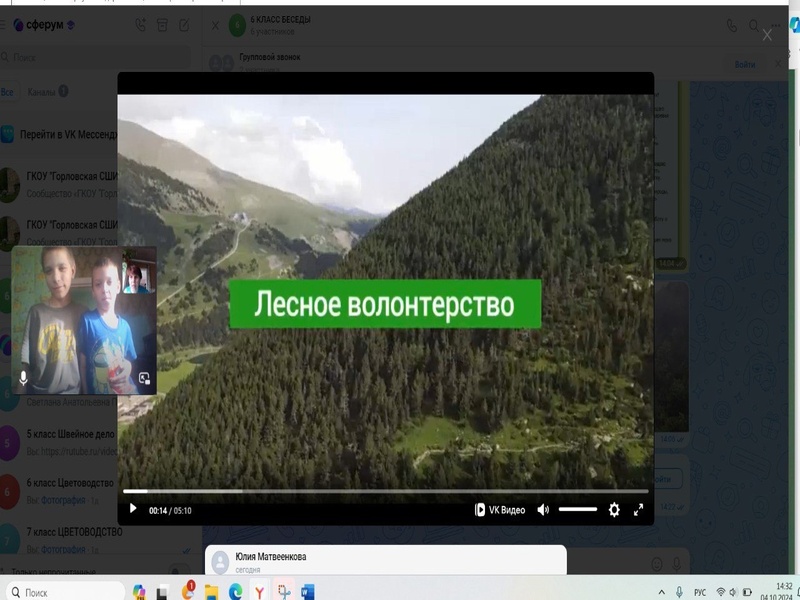
Task: Play the VK video
Action: [133, 509]
